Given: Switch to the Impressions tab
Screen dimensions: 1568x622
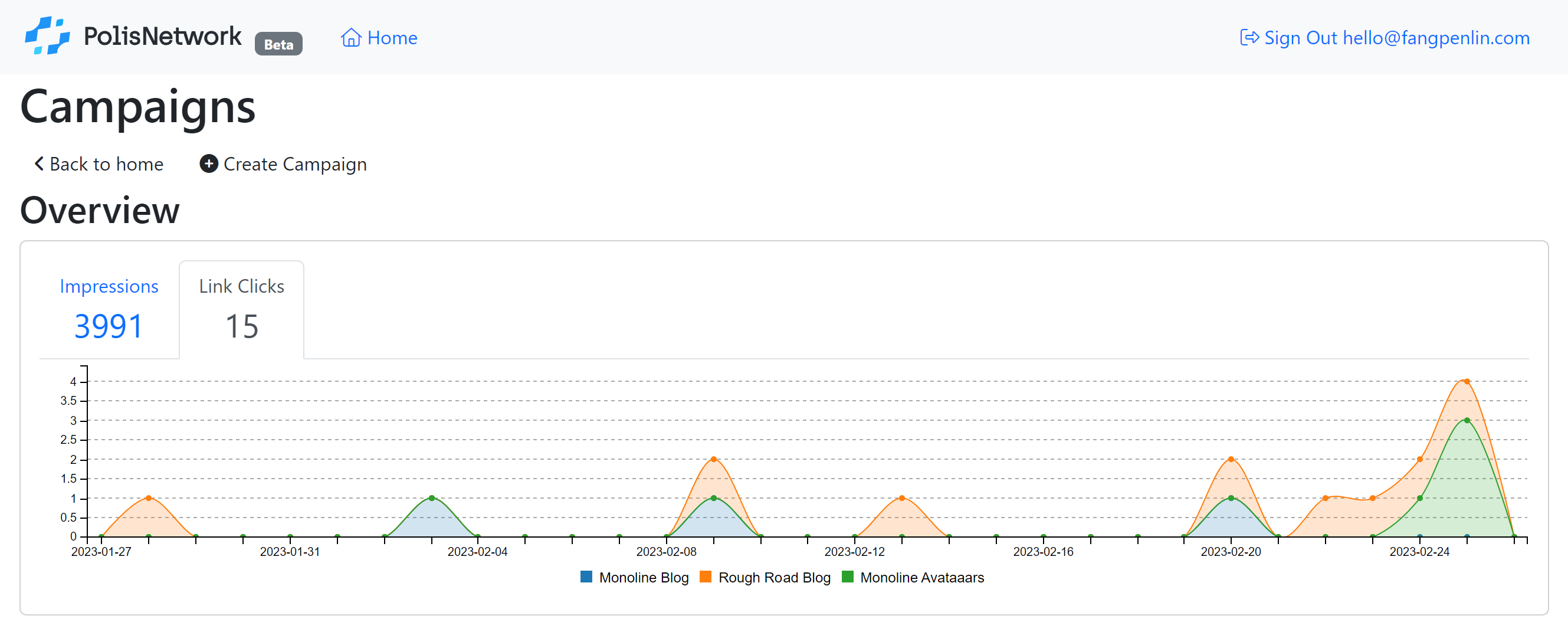Looking at the screenshot, I should click(x=109, y=309).
